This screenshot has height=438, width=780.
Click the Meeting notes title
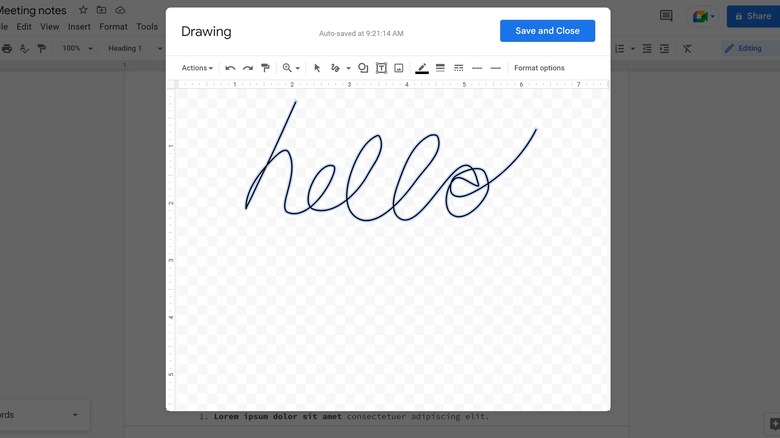pyautogui.click(x=33, y=10)
